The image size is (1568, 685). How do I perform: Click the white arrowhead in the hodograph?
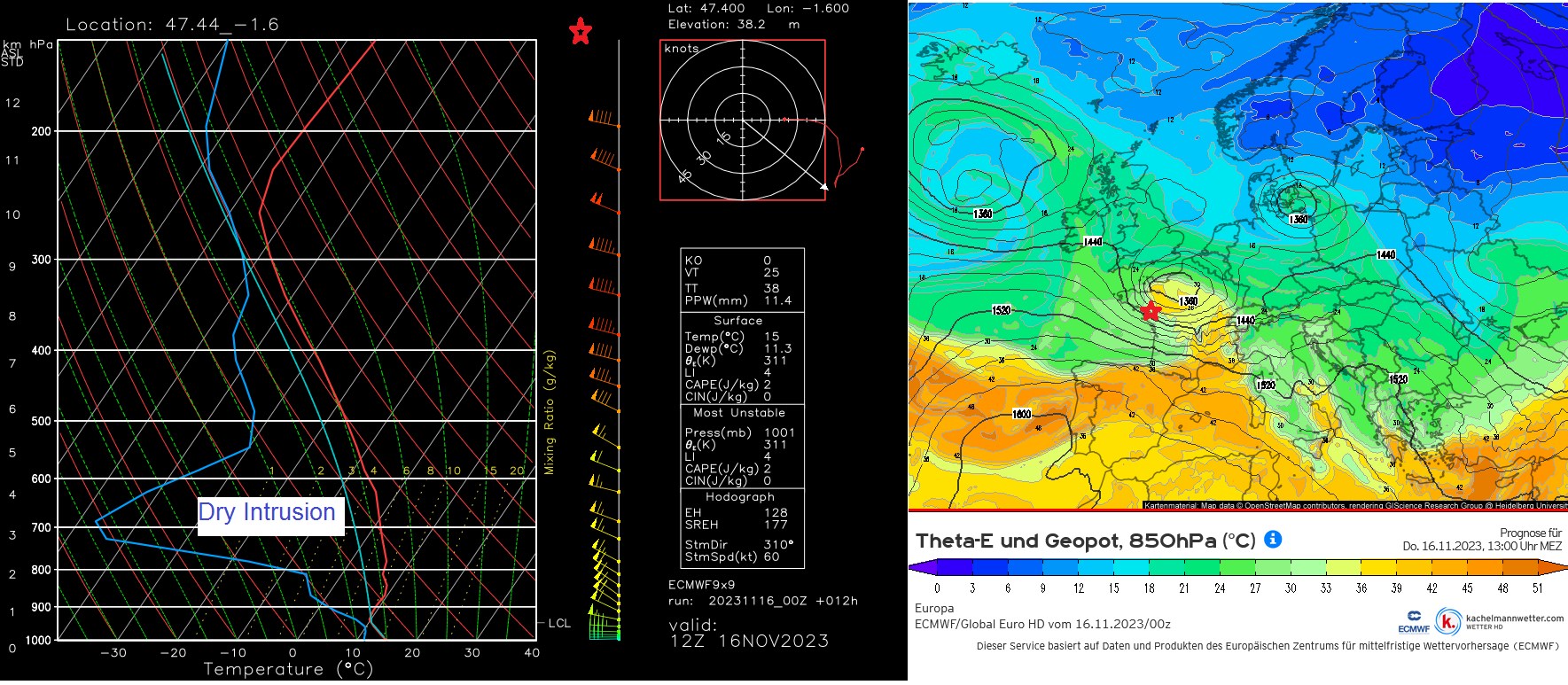[x=823, y=186]
